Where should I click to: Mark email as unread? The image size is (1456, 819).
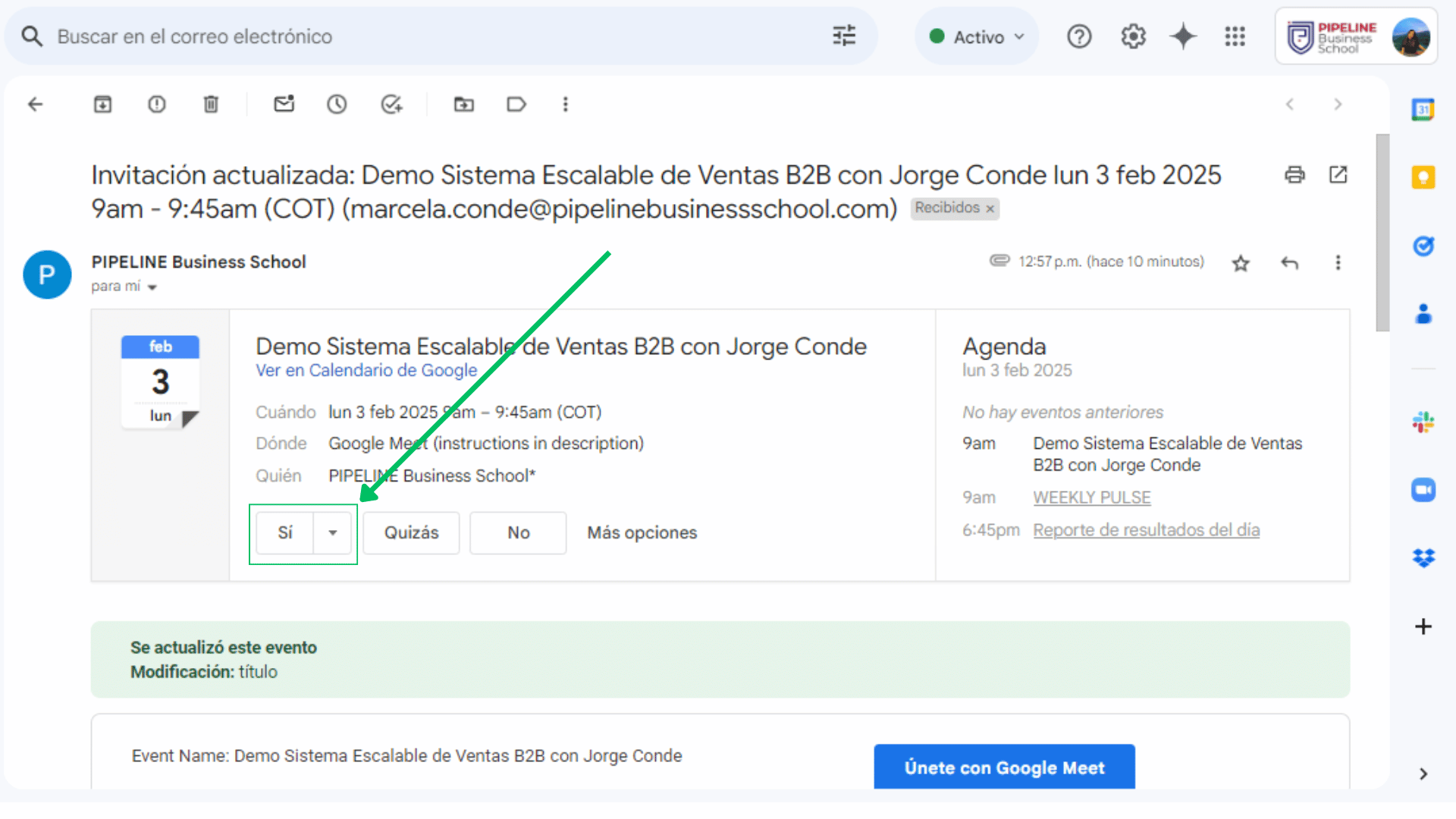click(284, 105)
